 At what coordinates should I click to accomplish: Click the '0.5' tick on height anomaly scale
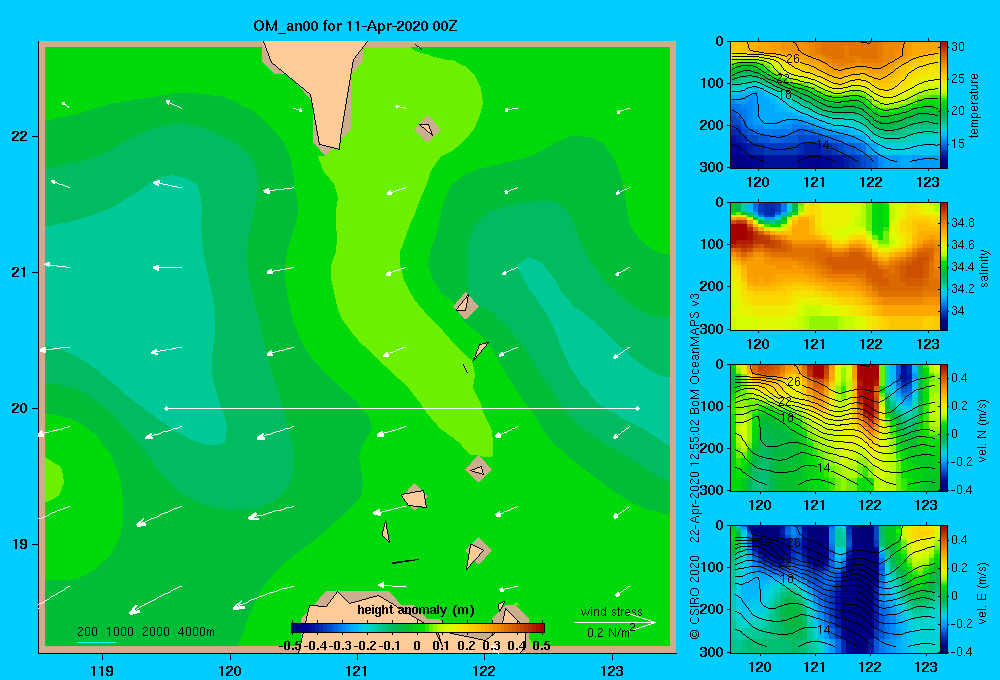pos(541,646)
